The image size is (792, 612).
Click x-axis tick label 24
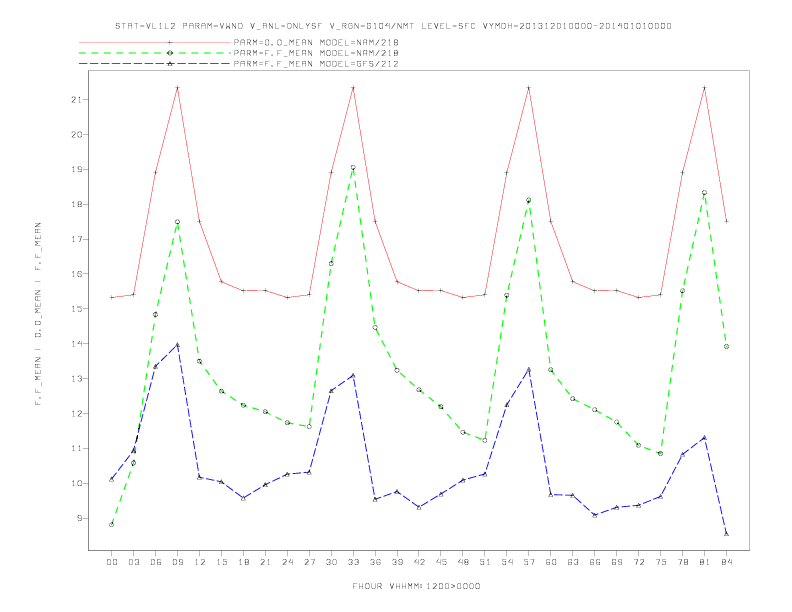[x=287, y=562]
